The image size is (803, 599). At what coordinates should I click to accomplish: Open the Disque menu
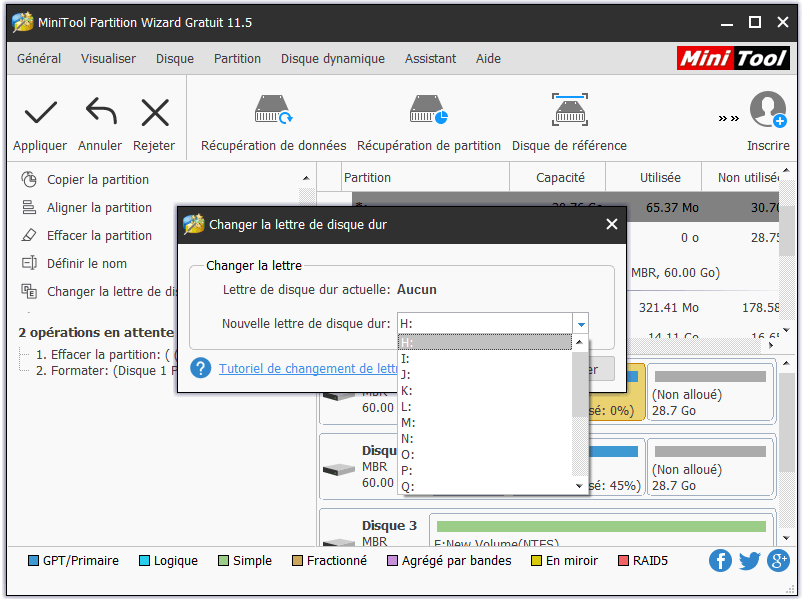coord(175,59)
